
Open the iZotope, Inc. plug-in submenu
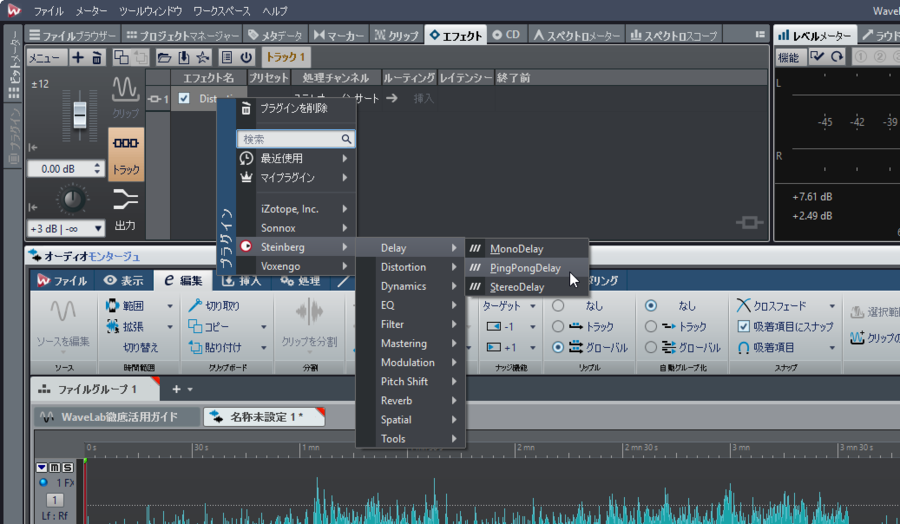tap(296, 209)
